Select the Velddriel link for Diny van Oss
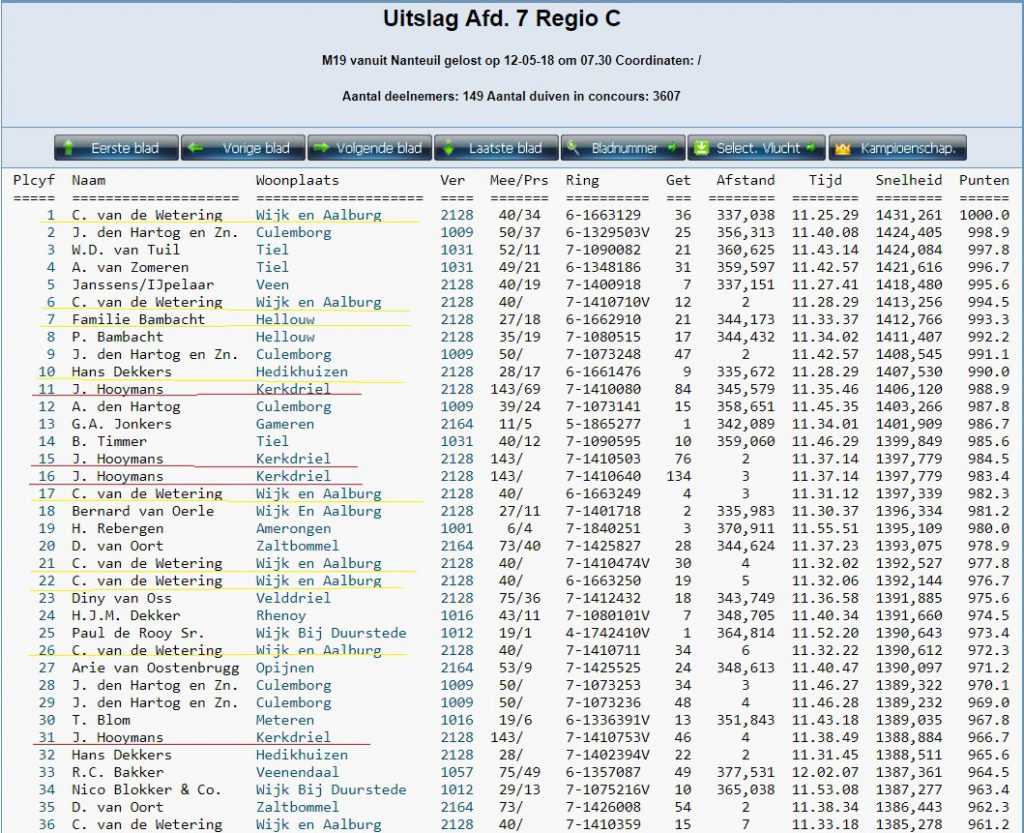Viewport: 1024px width, 833px height. click(293, 598)
